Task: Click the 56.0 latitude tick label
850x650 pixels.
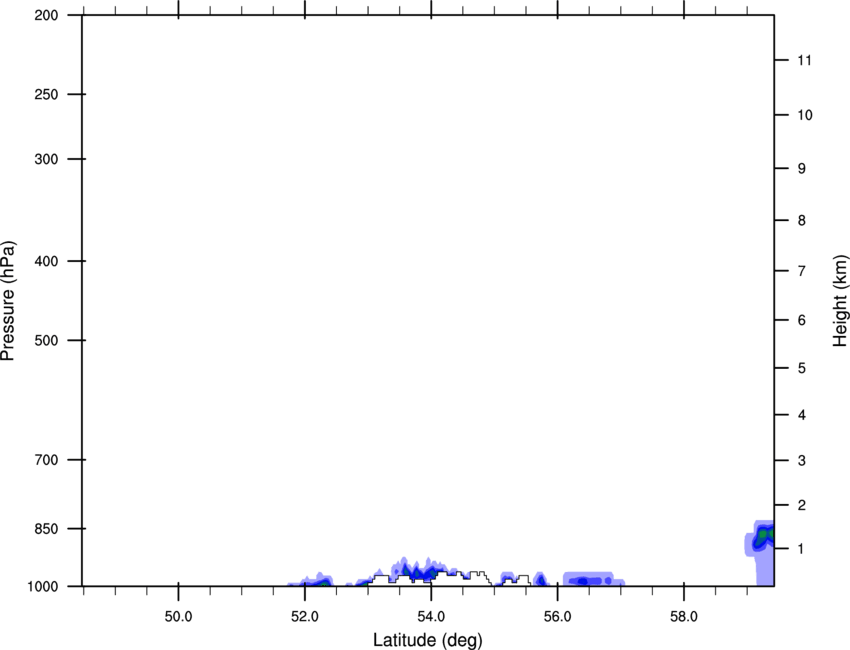Action: tap(557, 617)
